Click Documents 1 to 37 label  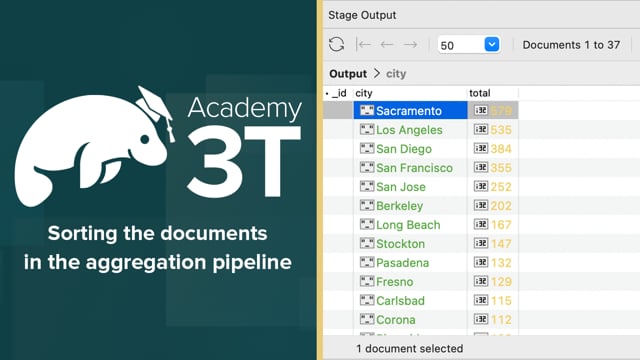571,45
